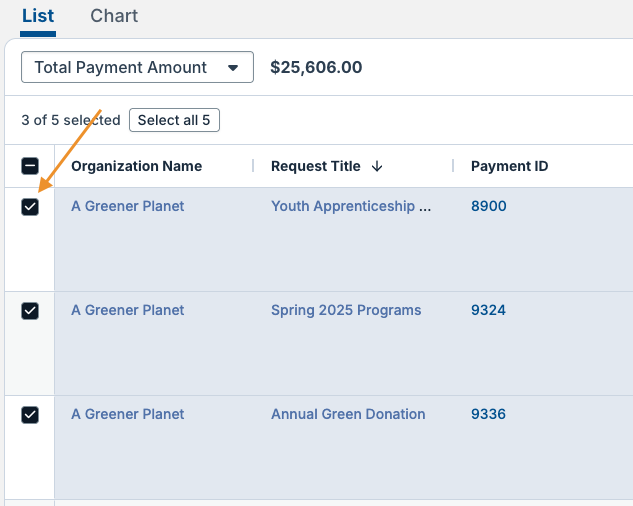
Task: Uncheck the Annual Green Donation row checkbox
Action: coord(30,415)
